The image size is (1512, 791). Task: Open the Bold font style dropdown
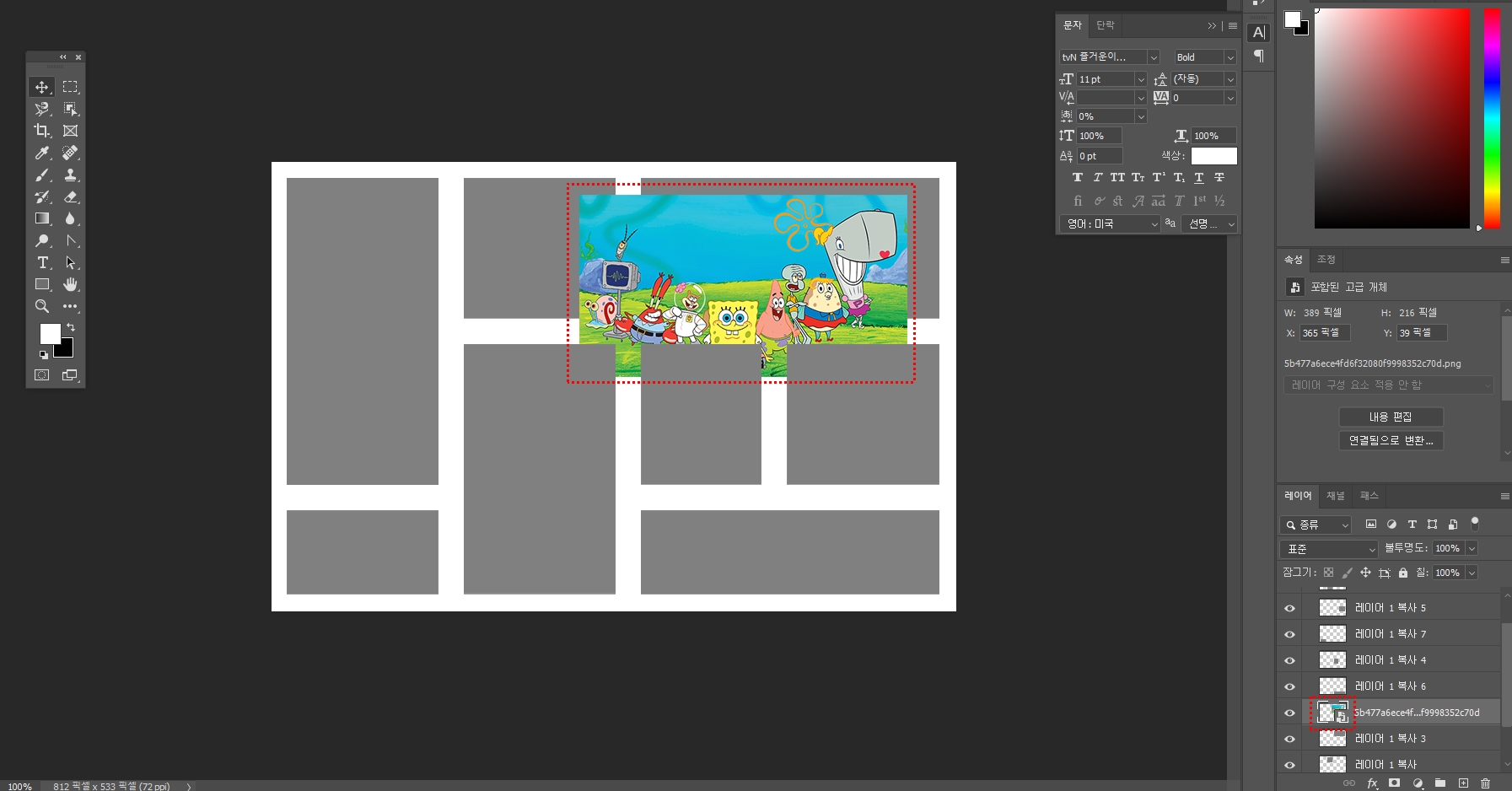(1230, 57)
